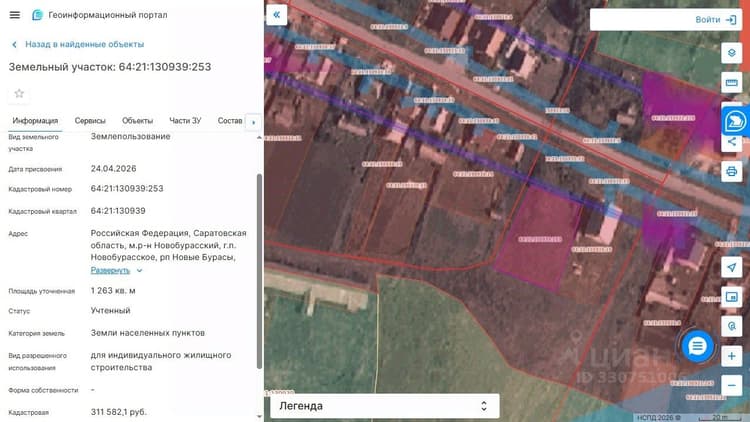The width and height of the screenshot is (750, 422).
Task: Add the land plot to favorites with the star
Action: click(x=19, y=93)
